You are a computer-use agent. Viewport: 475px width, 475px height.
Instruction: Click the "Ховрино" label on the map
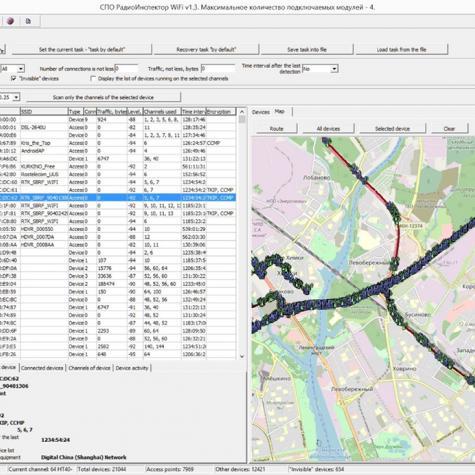click(404, 369)
